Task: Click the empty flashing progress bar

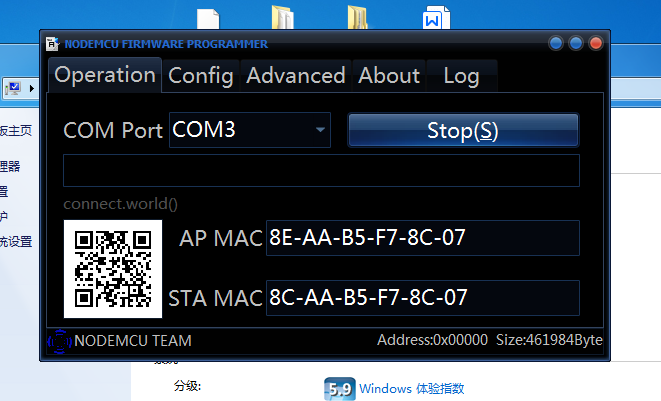Action: coord(321,170)
